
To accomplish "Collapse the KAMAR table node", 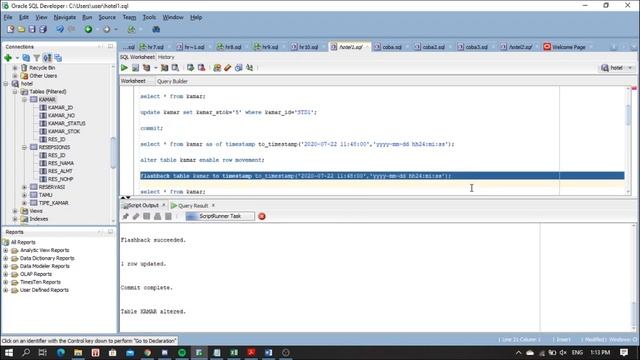I will (24, 100).
